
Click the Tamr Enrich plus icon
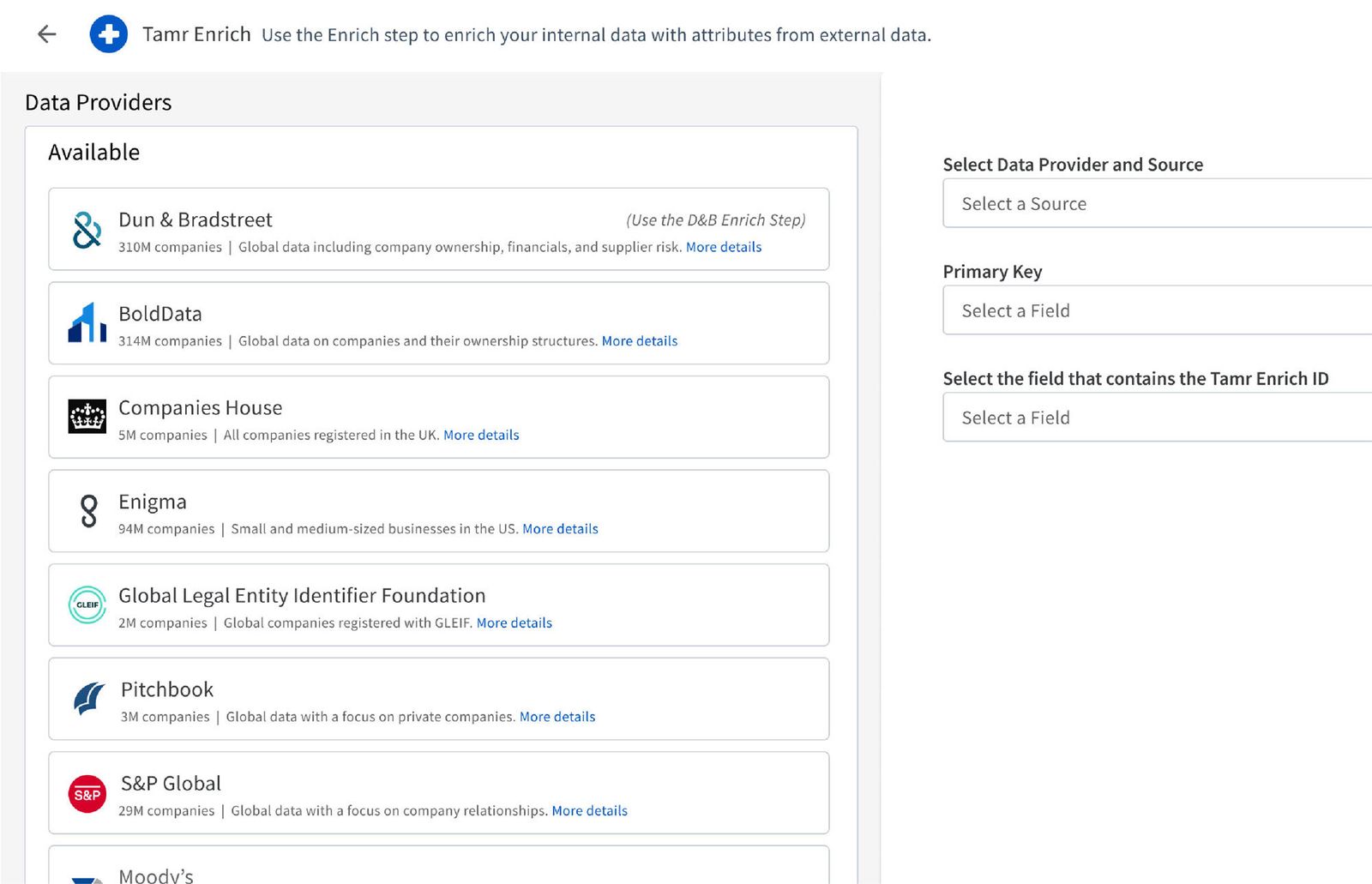pyautogui.click(x=109, y=34)
